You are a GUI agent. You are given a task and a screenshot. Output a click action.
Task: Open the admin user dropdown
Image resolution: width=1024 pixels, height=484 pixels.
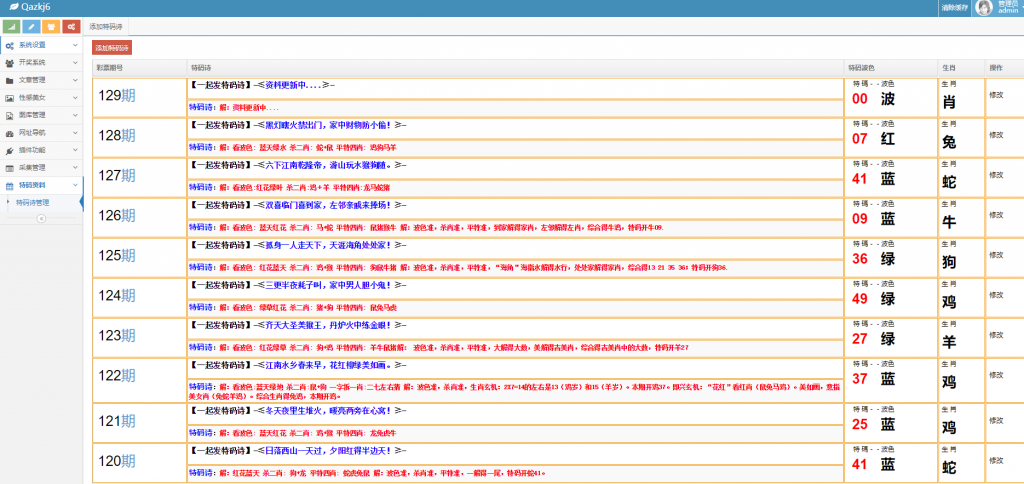pos(1008,8)
